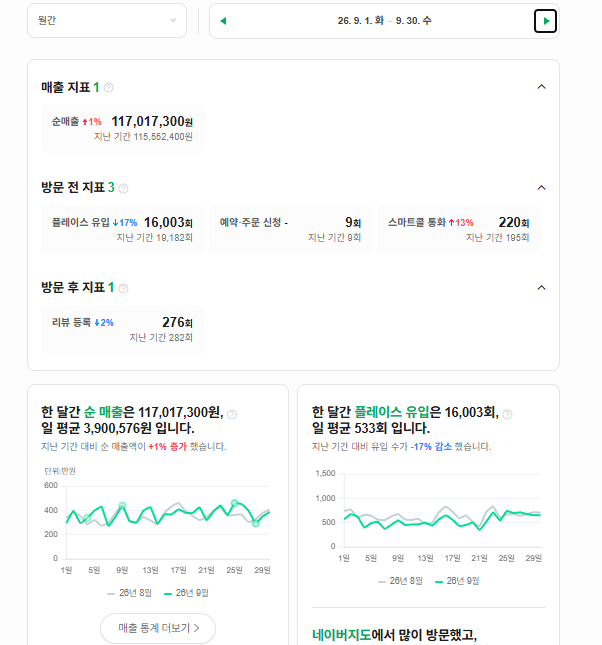Image resolution: width=602 pixels, height=645 pixels.
Task: Toggle 26년 8월 legend in sales chart
Action: tap(129, 593)
